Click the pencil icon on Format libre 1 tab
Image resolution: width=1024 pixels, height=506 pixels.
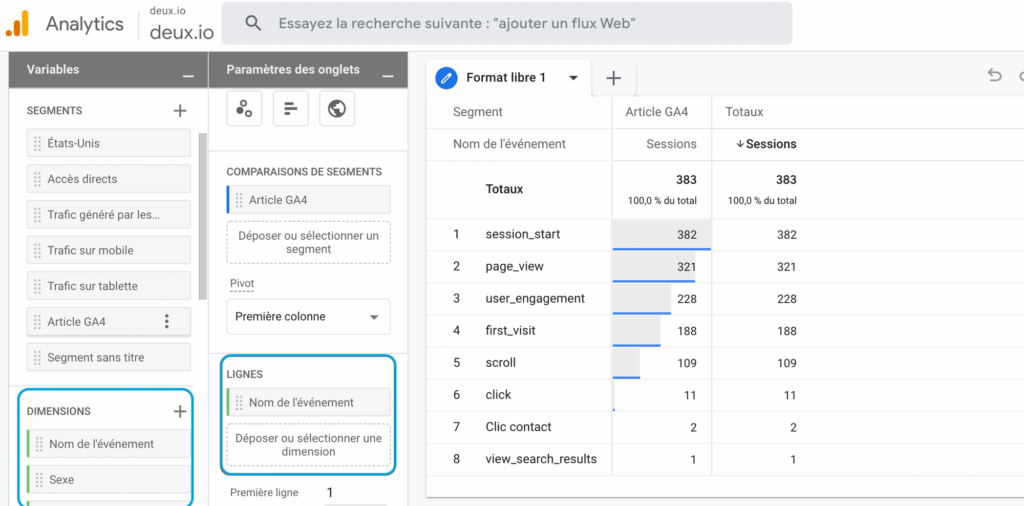tap(446, 78)
